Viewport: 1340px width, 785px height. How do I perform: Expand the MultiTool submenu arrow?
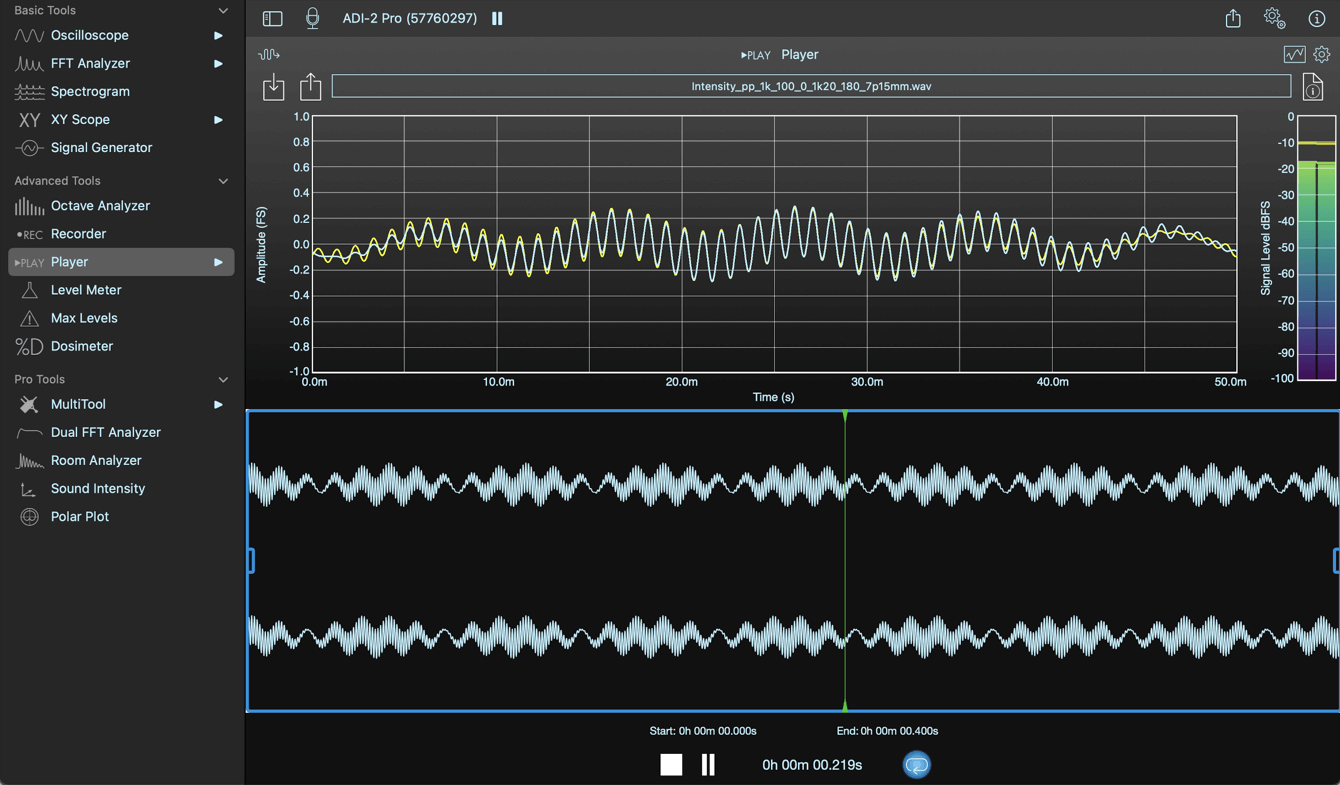218,404
